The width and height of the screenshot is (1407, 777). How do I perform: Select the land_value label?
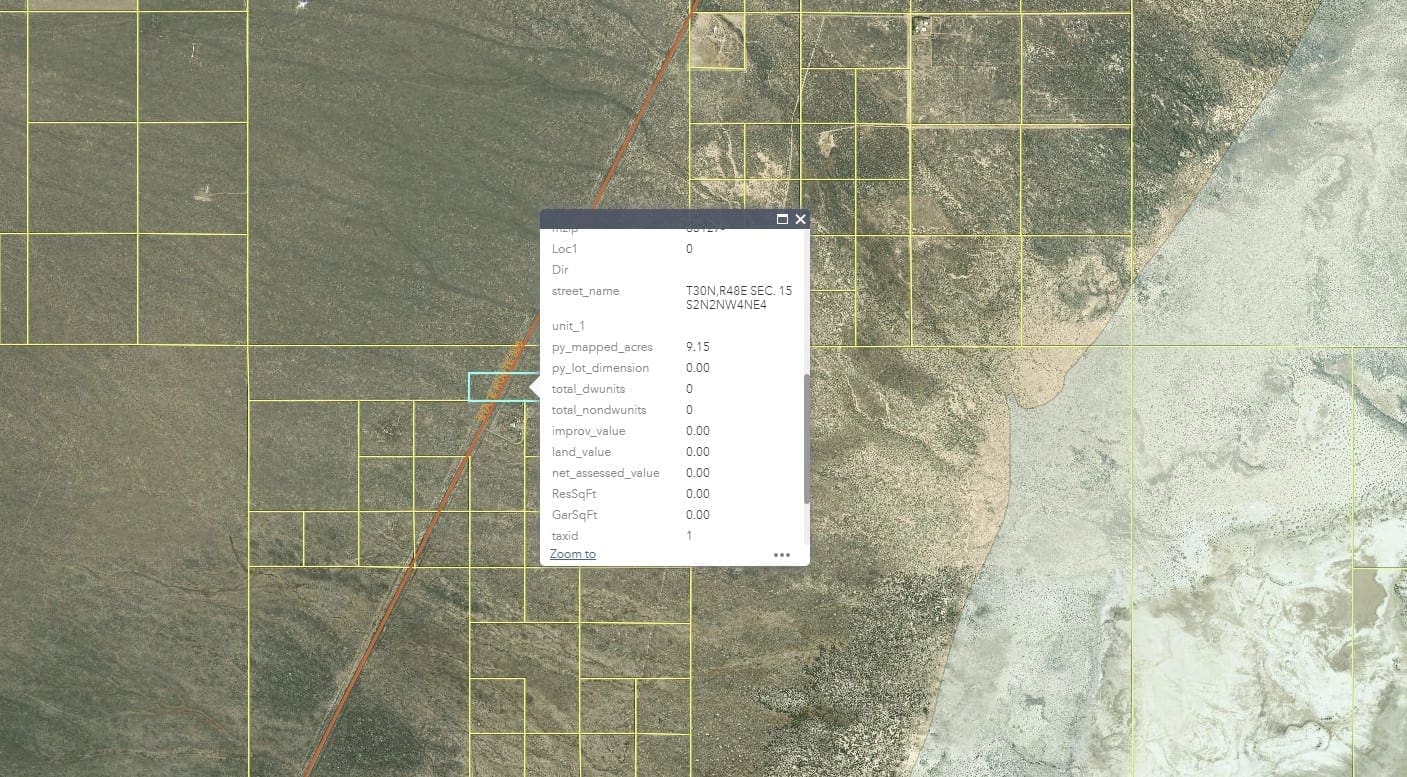[x=582, y=452]
